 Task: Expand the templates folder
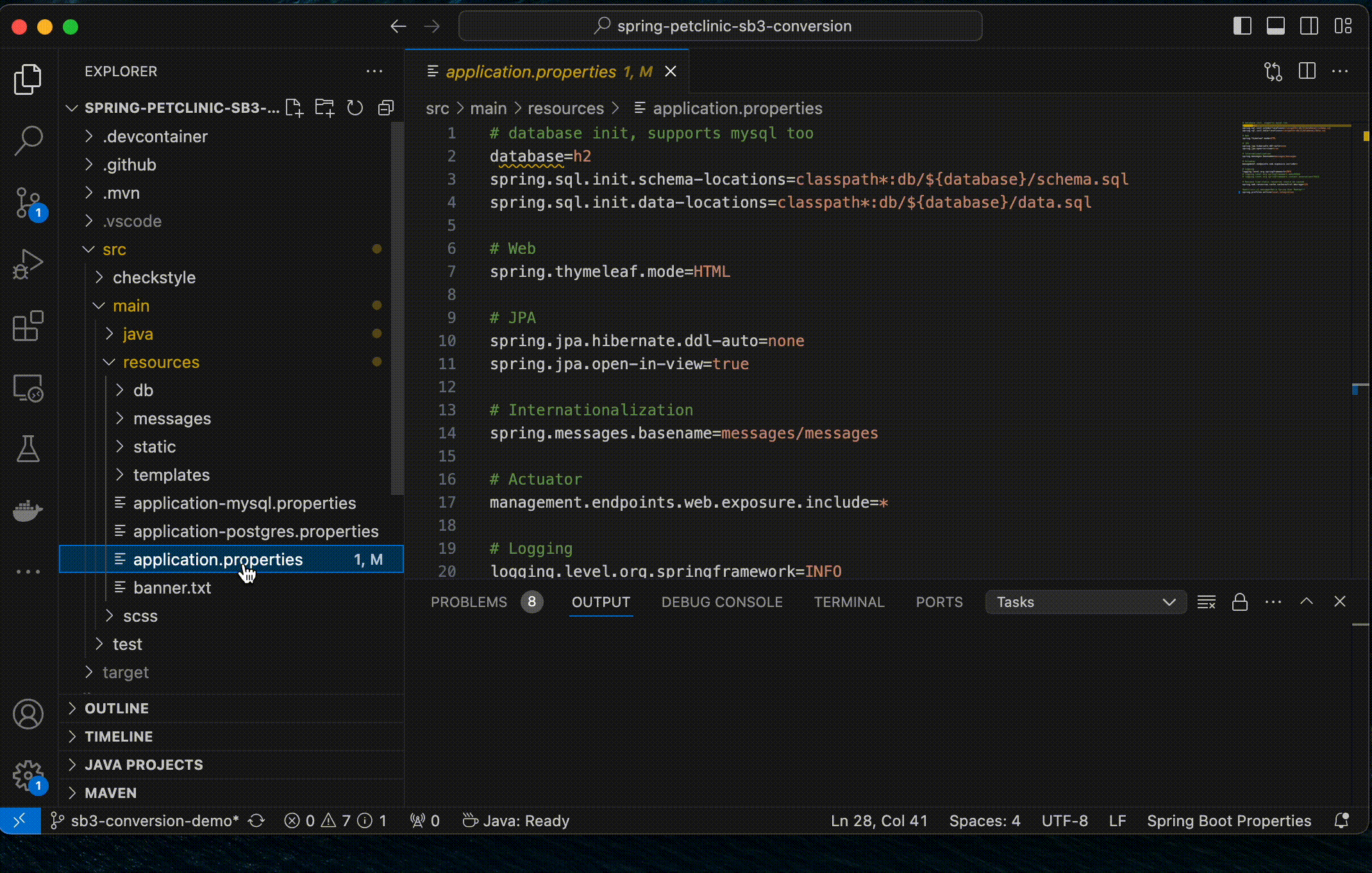tap(171, 475)
